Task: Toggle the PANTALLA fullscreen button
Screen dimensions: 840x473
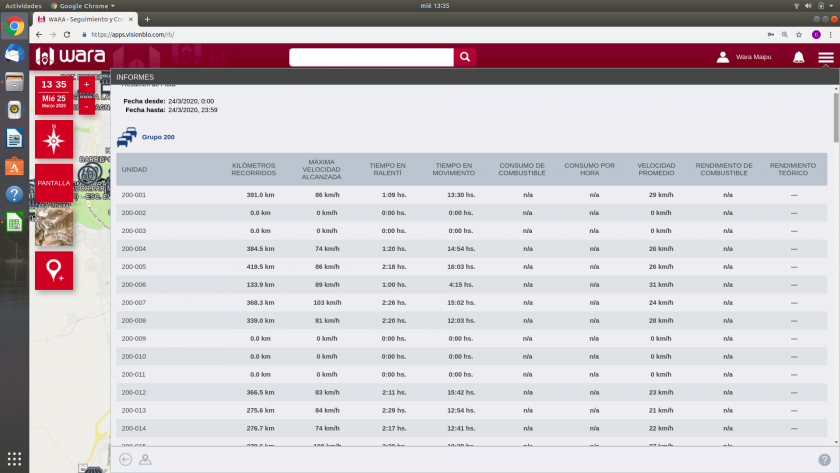Action: tap(54, 183)
